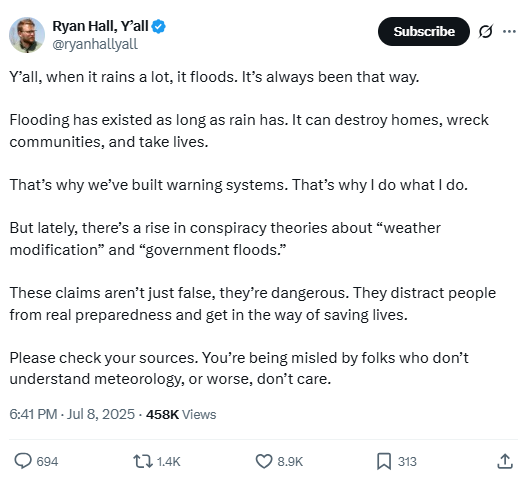Click the 1.4K reposts count
Screen dimensions: 524x481
168,462
